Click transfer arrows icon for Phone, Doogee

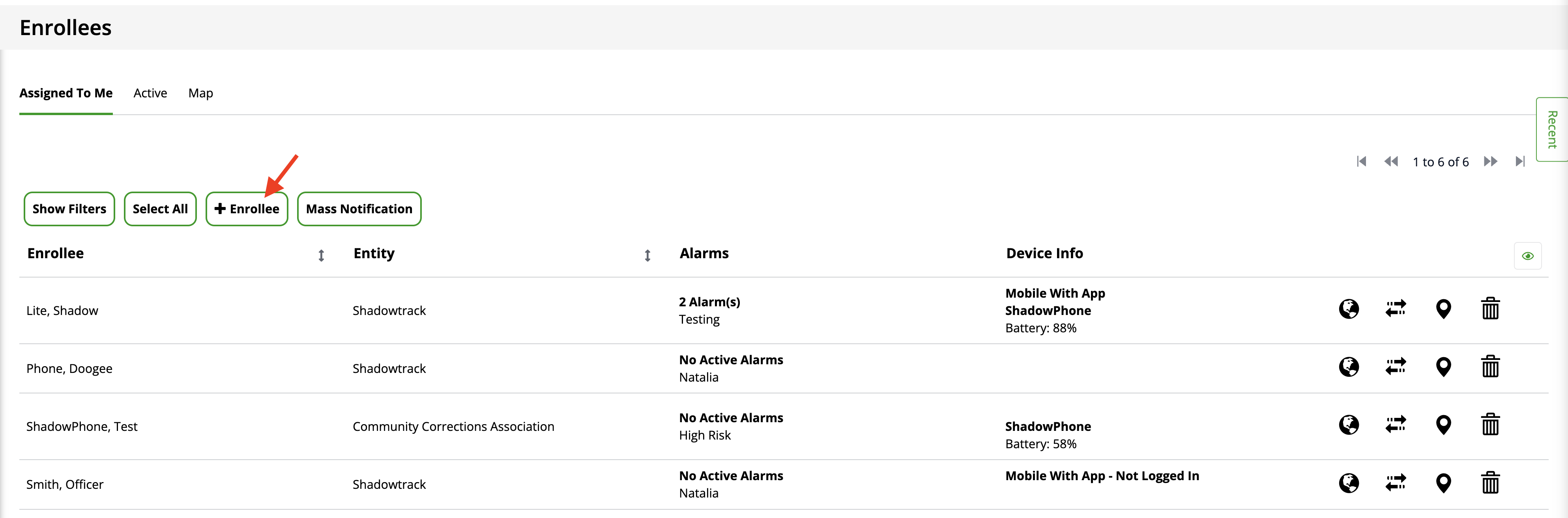(x=1395, y=367)
